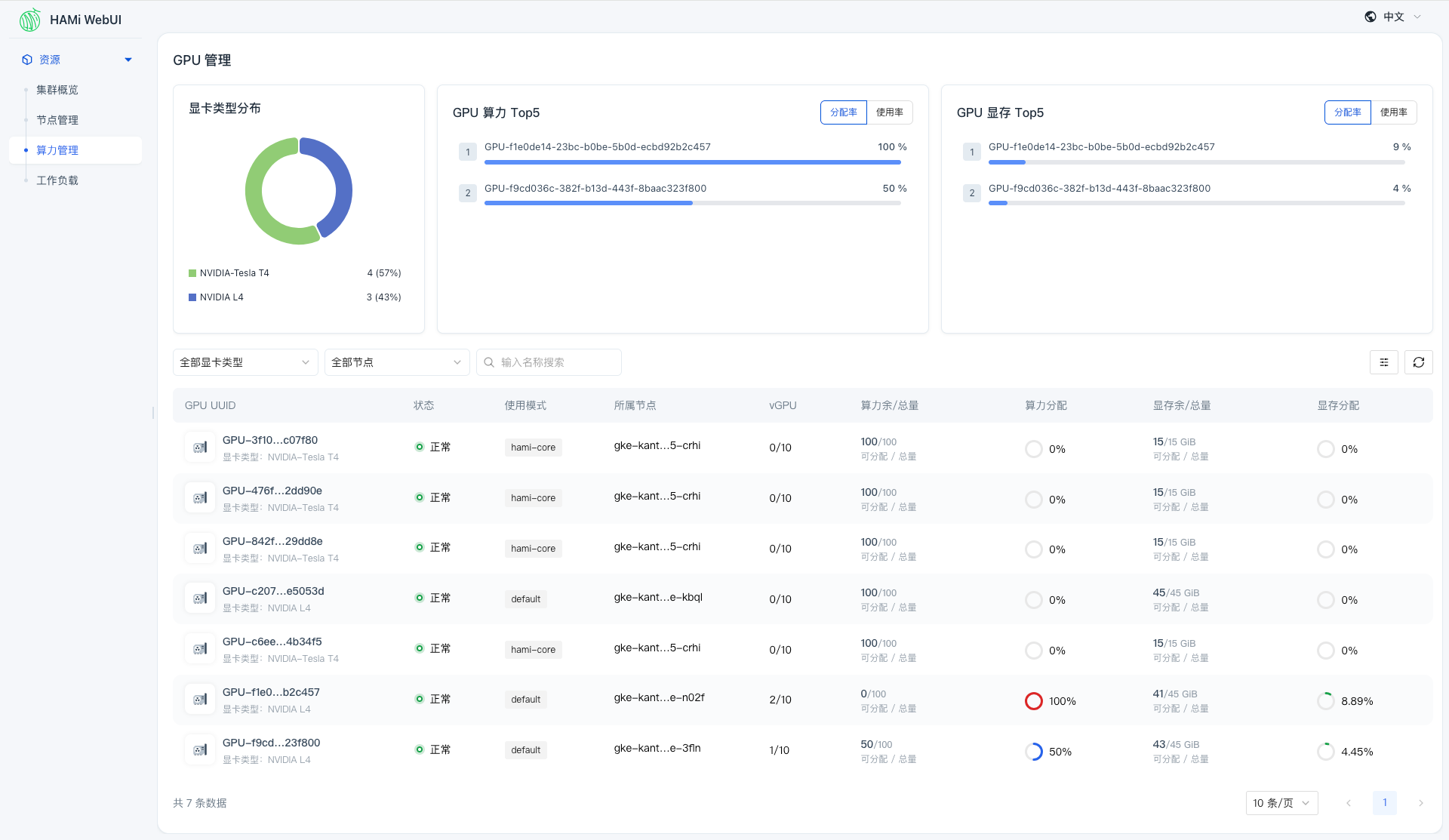Open the all nodes filter dropdown
This screenshot has height=840, width=1449.
pos(396,362)
